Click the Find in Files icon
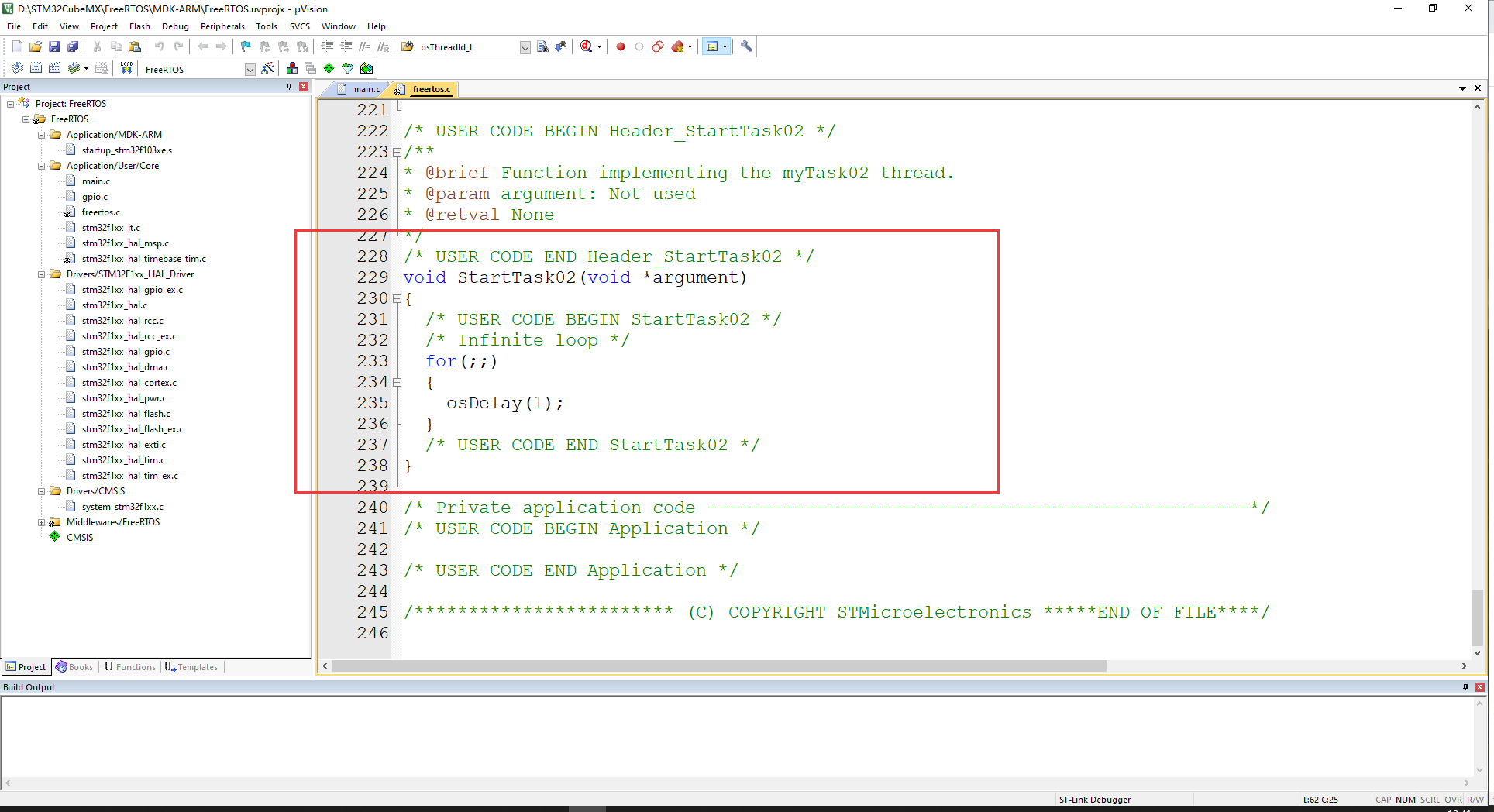This screenshot has height=812, width=1494. pyautogui.click(x=408, y=46)
